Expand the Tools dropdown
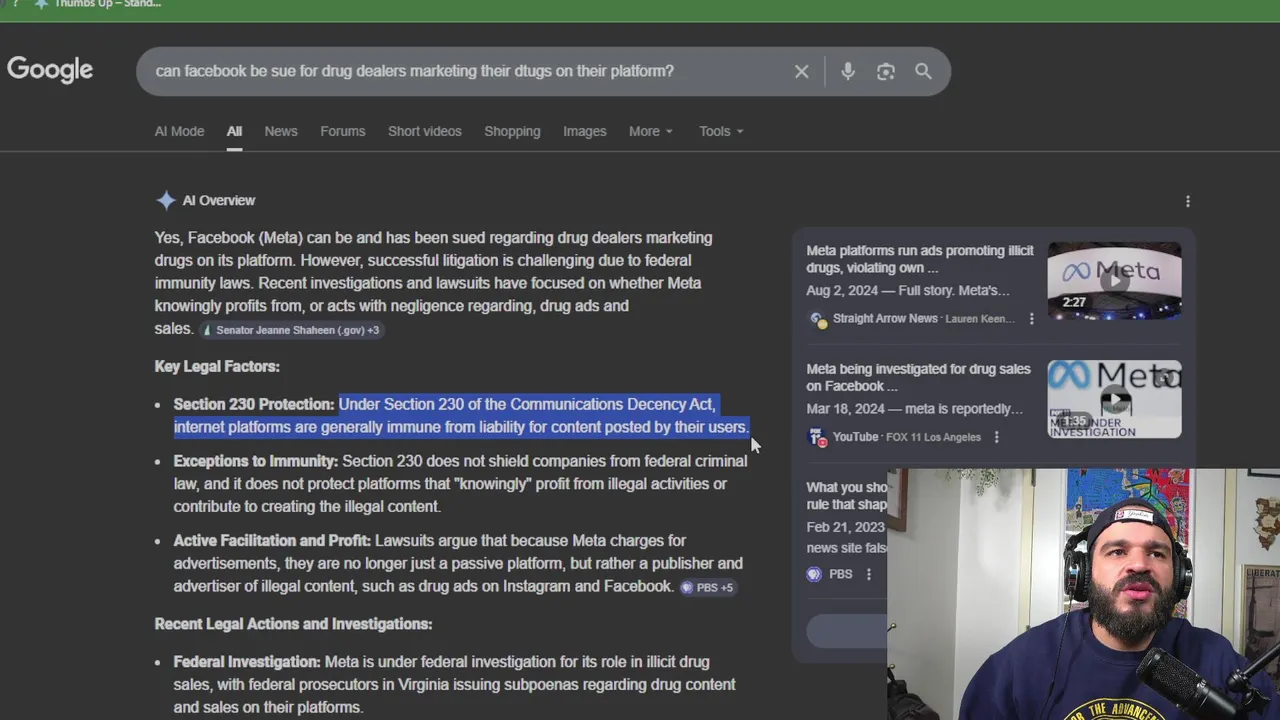1280x720 pixels. [x=721, y=131]
